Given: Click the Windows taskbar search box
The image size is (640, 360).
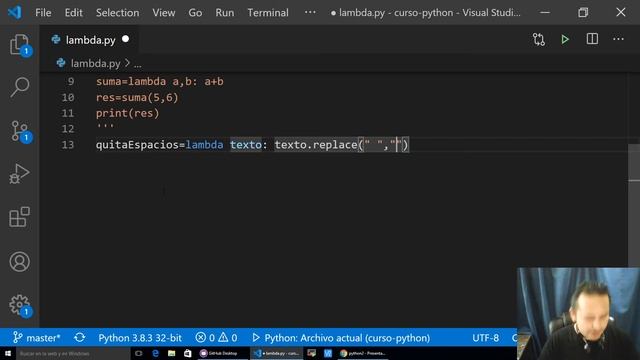Looking at the screenshot, I should click(73, 353).
